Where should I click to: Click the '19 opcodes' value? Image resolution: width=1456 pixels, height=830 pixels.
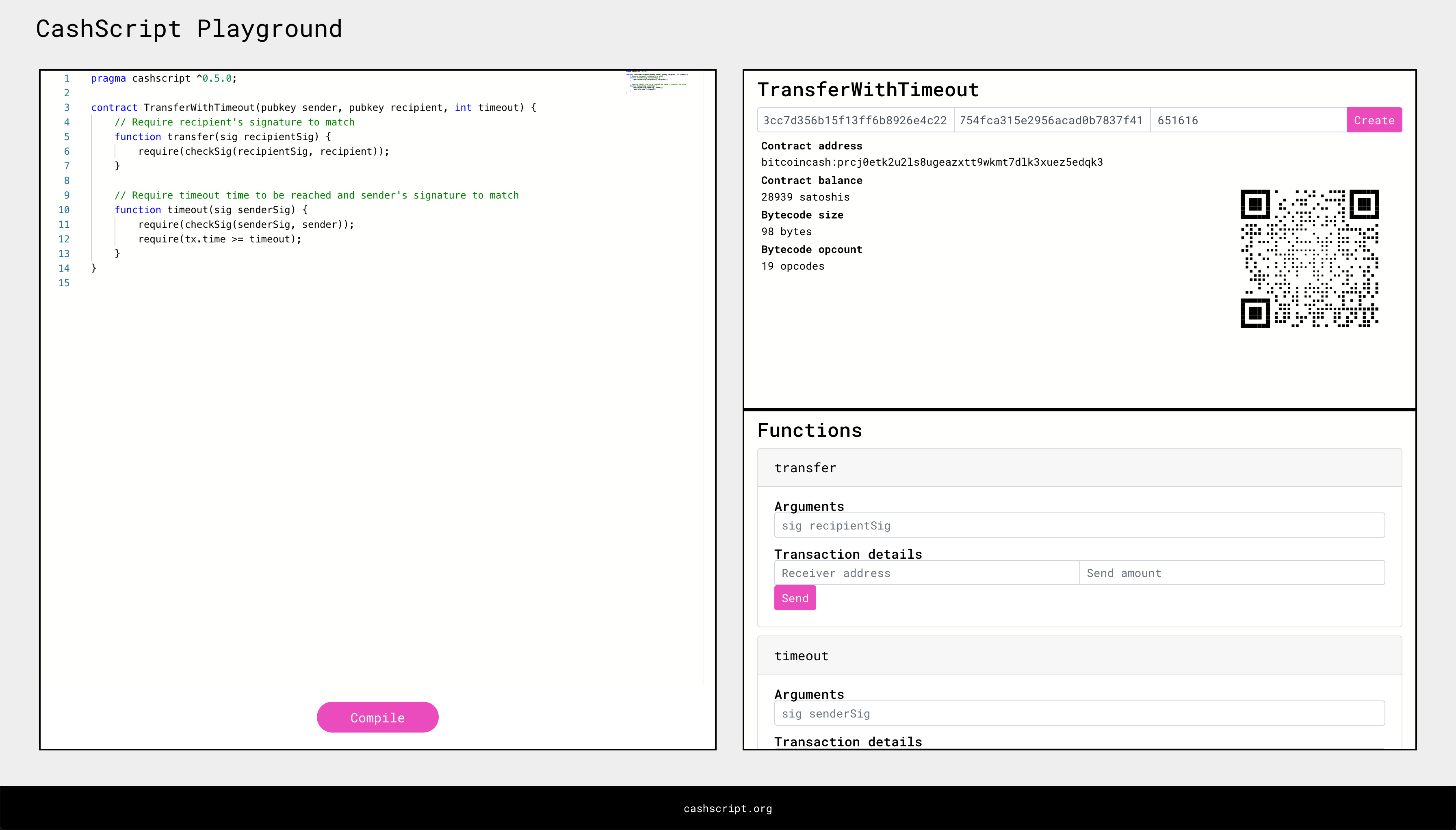click(x=793, y=266)
